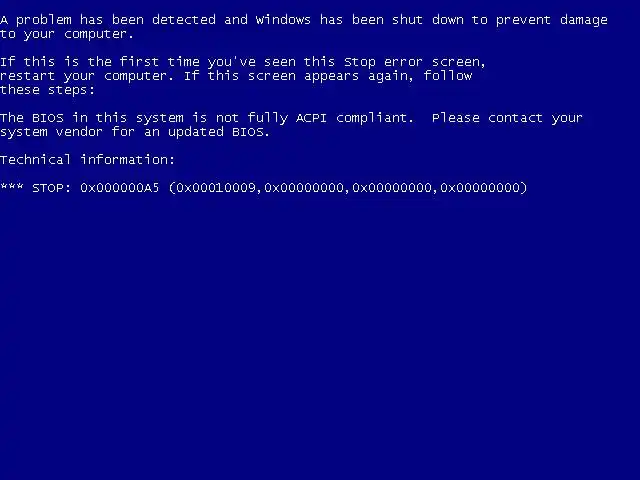The image size is (640, 480).
Task: Click 'these steps:' text
Action: tap(47, 90)
